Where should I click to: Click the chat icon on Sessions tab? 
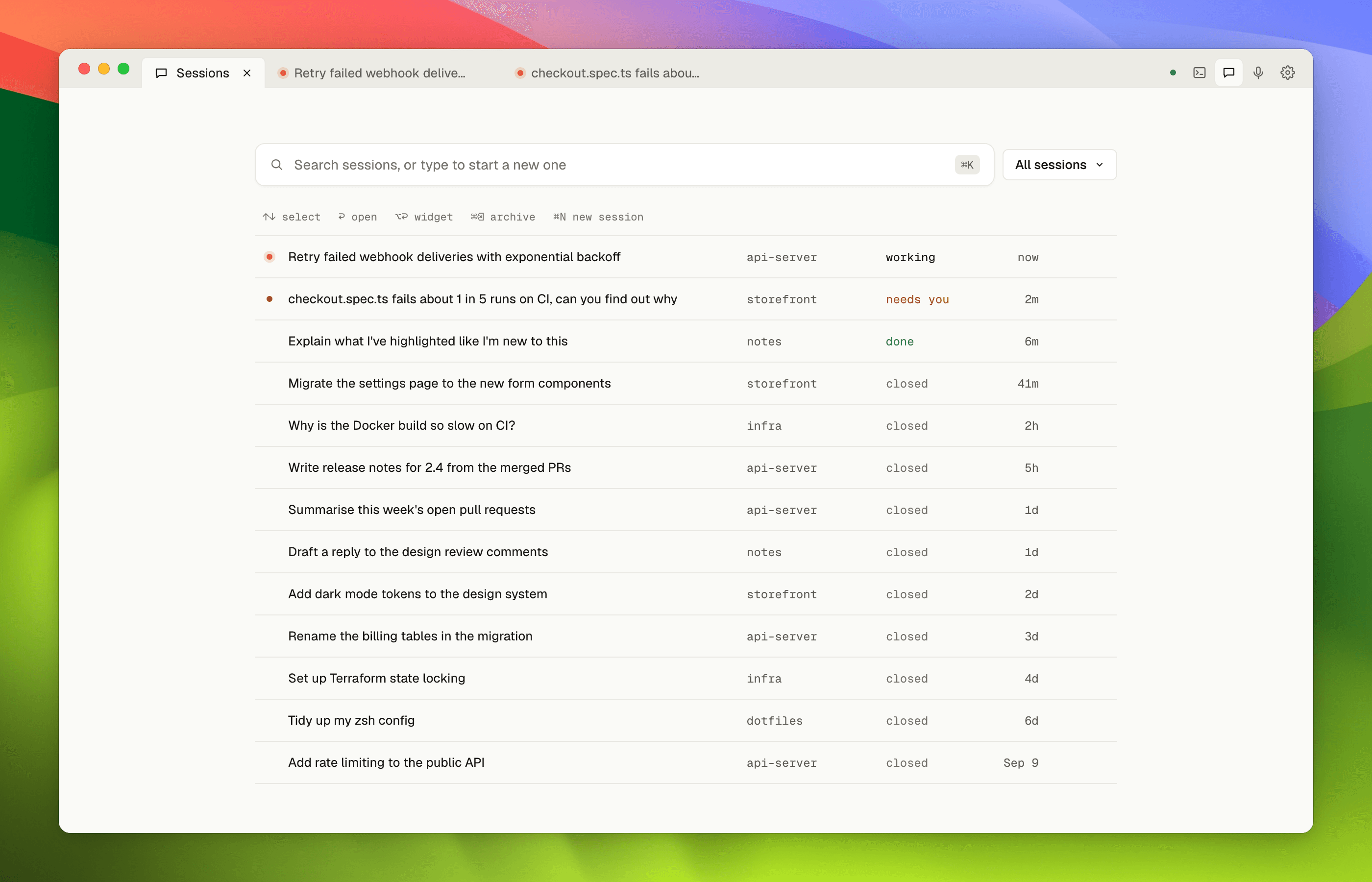click(x=162, y=73)
